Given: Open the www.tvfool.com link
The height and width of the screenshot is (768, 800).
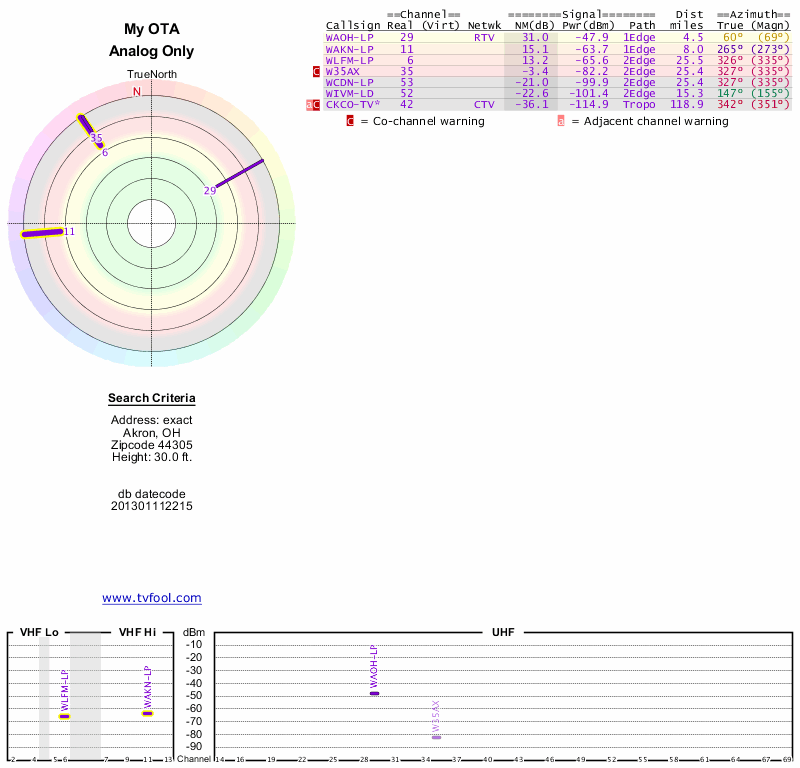Looking at the screenshot, I should 152,598.
